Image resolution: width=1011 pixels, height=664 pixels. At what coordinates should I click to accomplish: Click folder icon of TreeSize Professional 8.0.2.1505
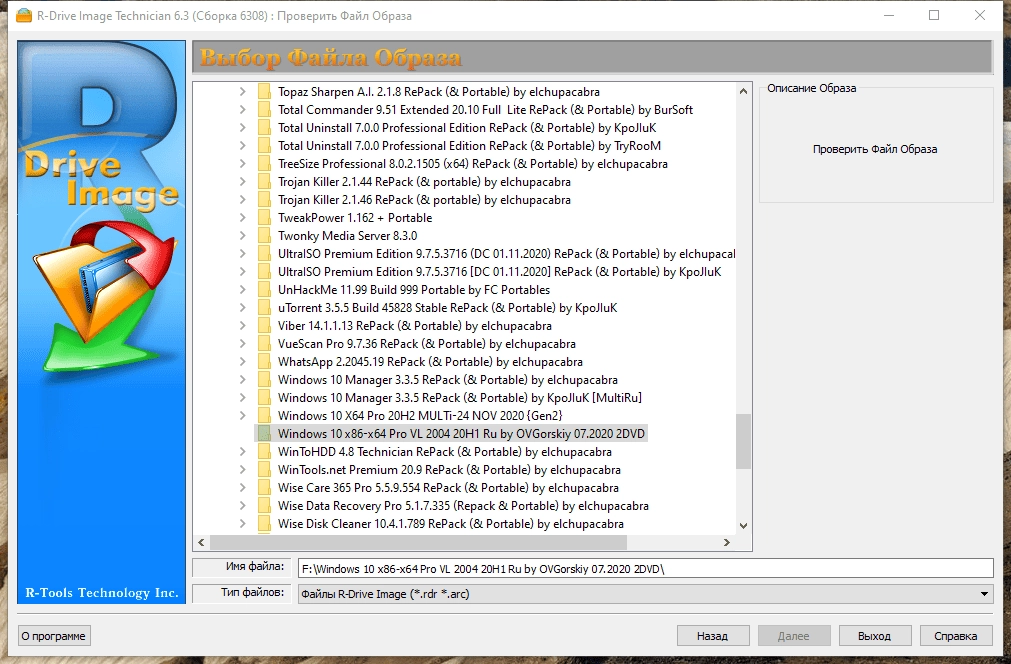[x=264, y=164]
